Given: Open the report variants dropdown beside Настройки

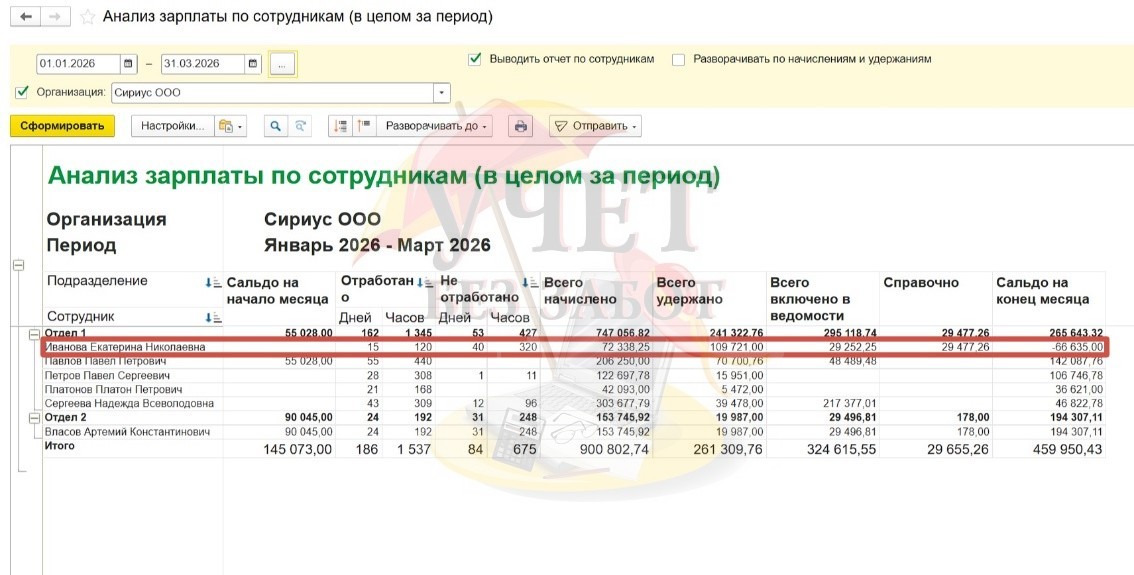Looking at the screenshot, I should 230,126.
